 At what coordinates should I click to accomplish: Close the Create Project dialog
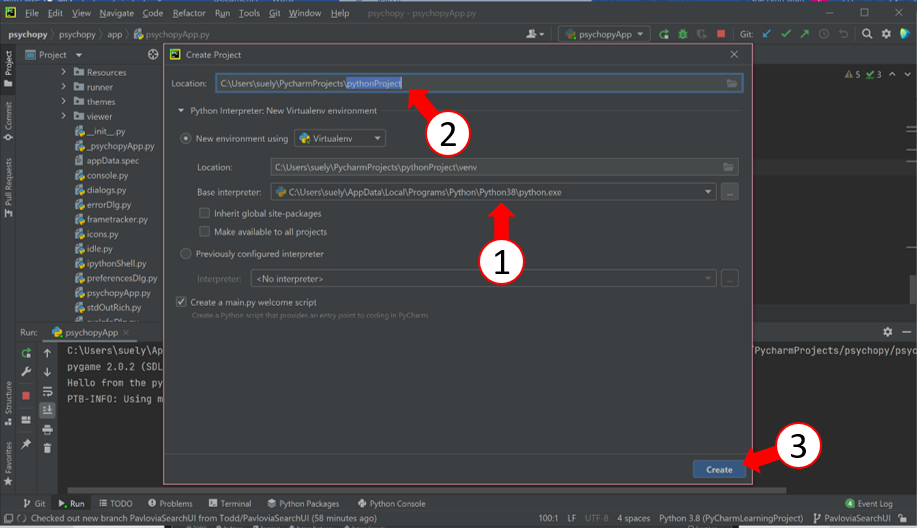pyautogui.click(x=734, y=54)
